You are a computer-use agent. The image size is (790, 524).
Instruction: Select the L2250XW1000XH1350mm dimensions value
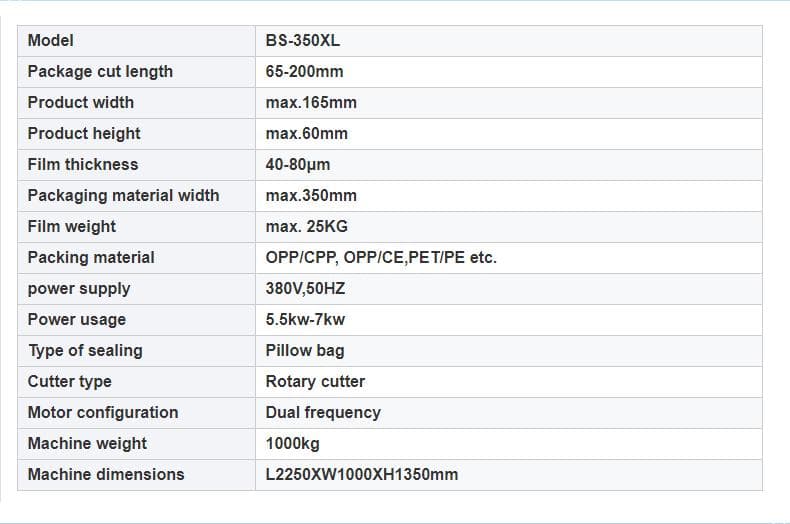[362, 475]
